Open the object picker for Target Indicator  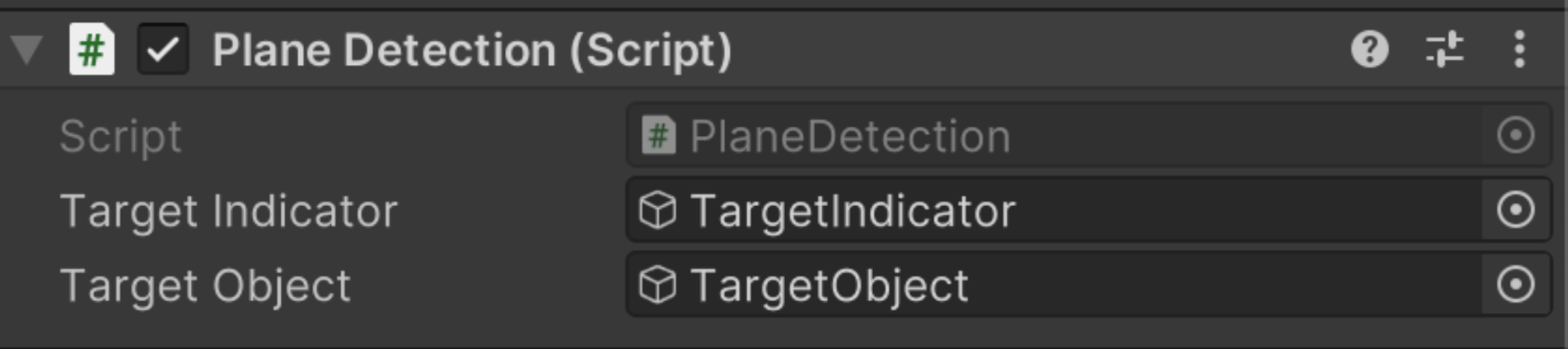[x=1516, y=210]
